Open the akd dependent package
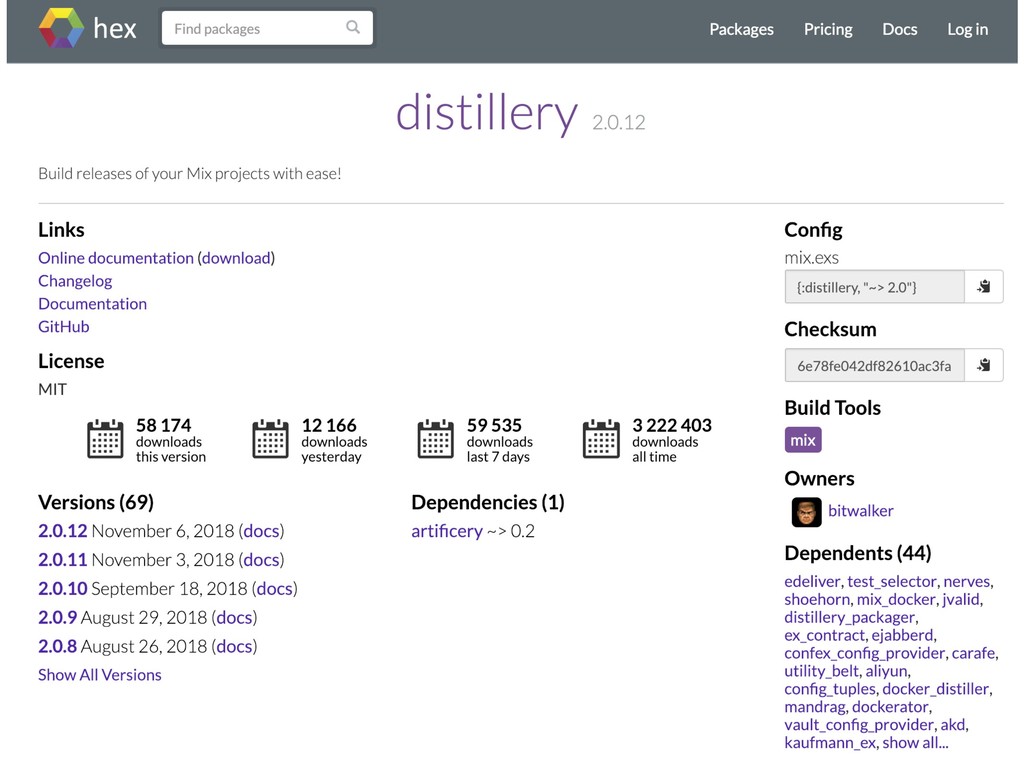This screenshot has width=1024, height=768. tap(952, 724)
